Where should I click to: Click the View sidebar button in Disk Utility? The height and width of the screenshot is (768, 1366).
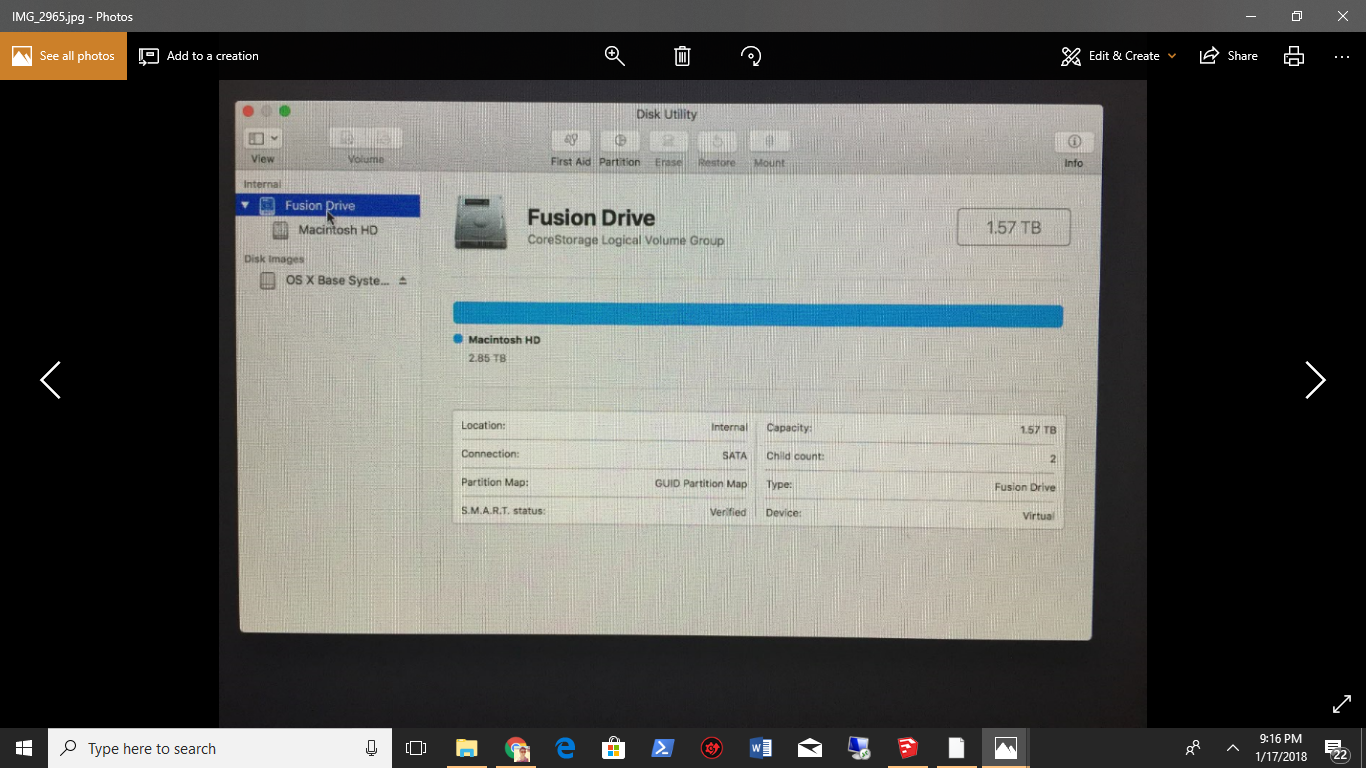pyautogui.click(x=263, y=139)
